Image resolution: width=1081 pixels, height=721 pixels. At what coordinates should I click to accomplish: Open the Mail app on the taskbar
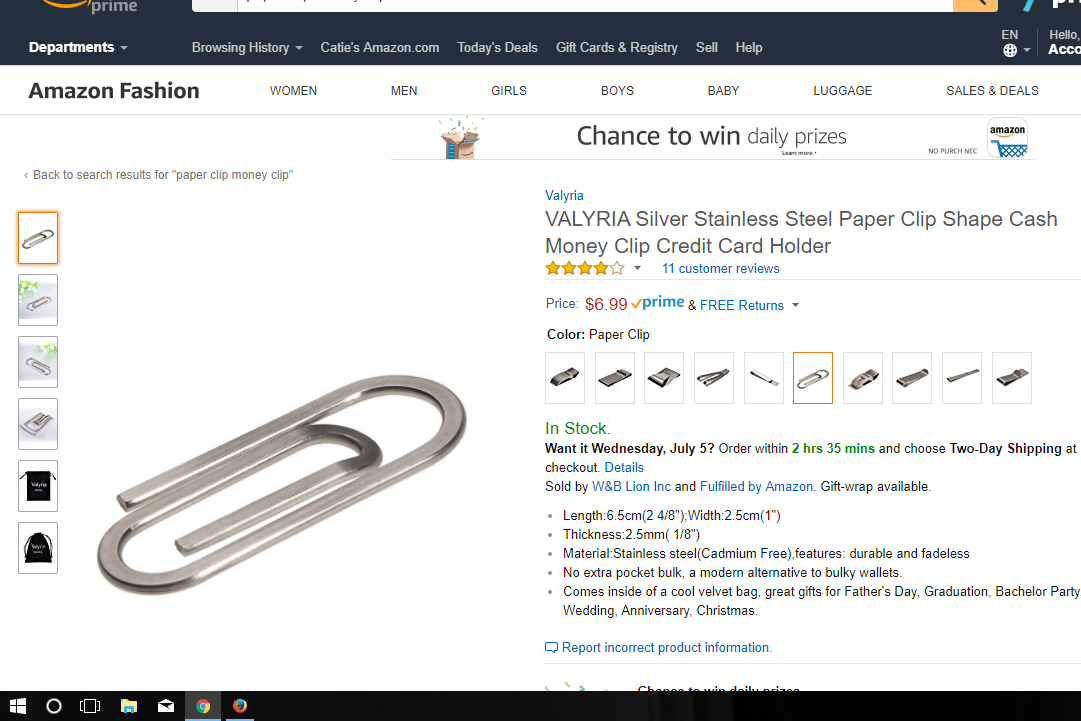pyautogui.click(x=166, y=706)
